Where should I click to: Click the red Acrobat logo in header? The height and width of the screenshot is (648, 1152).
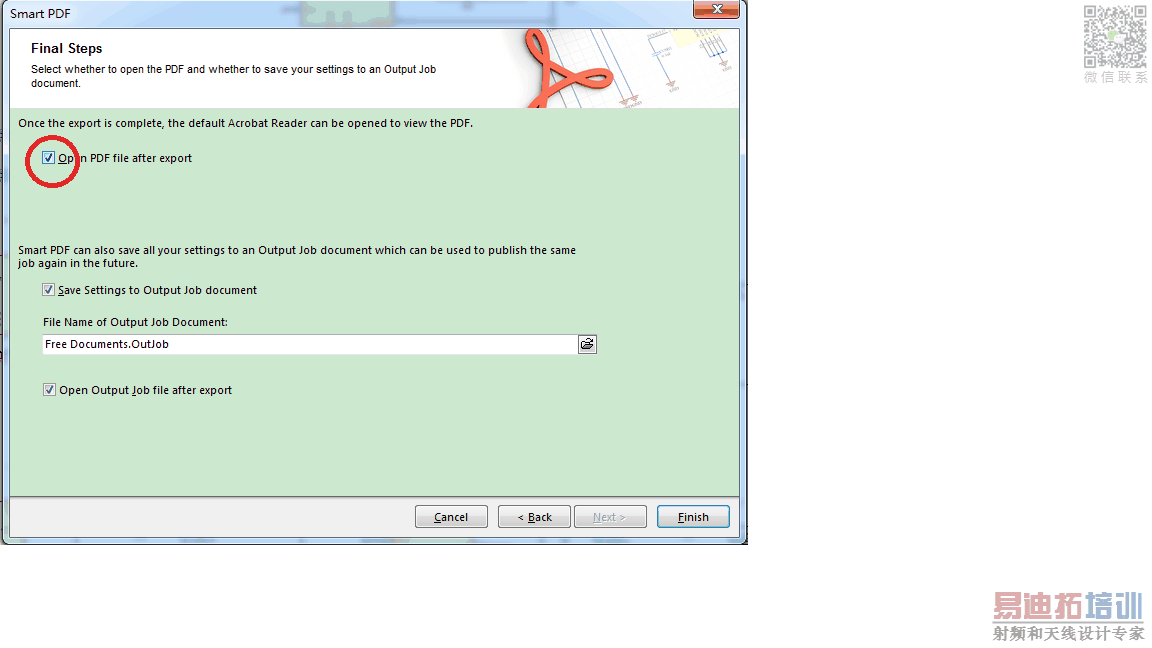coord(566,69)
